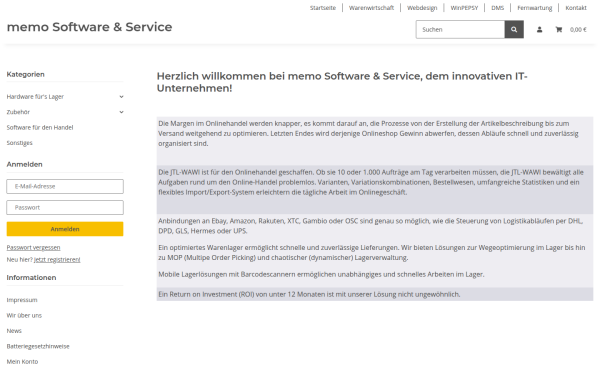Open Mein Konto link
The height and width of the screenshot is (375, 600).
[x=22, y=362]
